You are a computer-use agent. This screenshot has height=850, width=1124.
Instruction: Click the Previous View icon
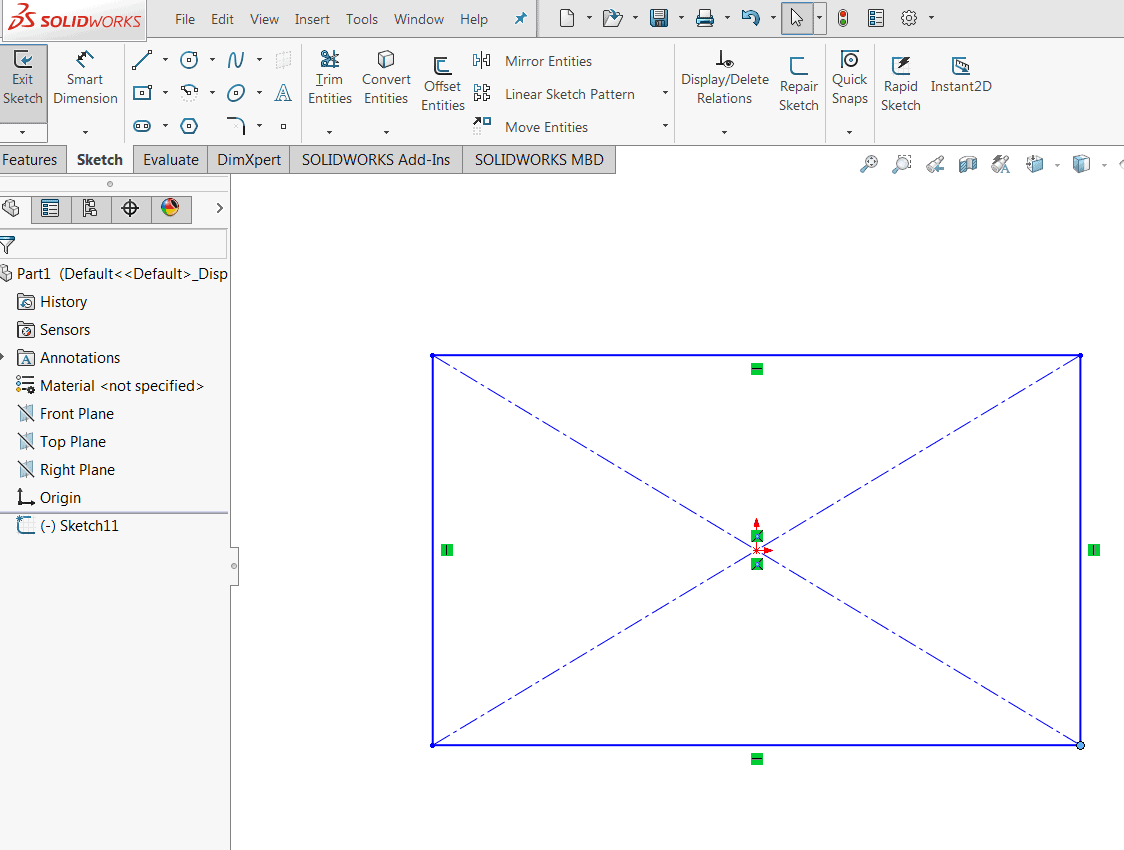(x=935, y=165)
